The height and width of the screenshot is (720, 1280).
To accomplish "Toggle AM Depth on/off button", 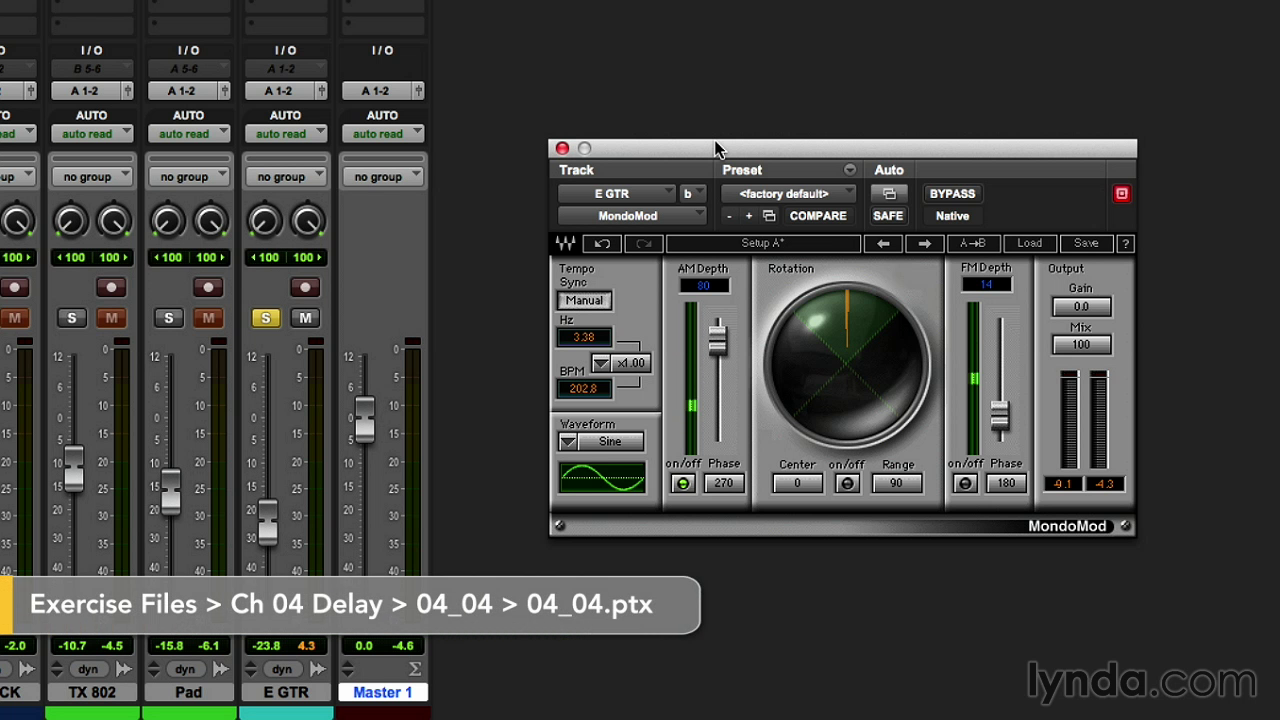I will (x=683, y=484).
